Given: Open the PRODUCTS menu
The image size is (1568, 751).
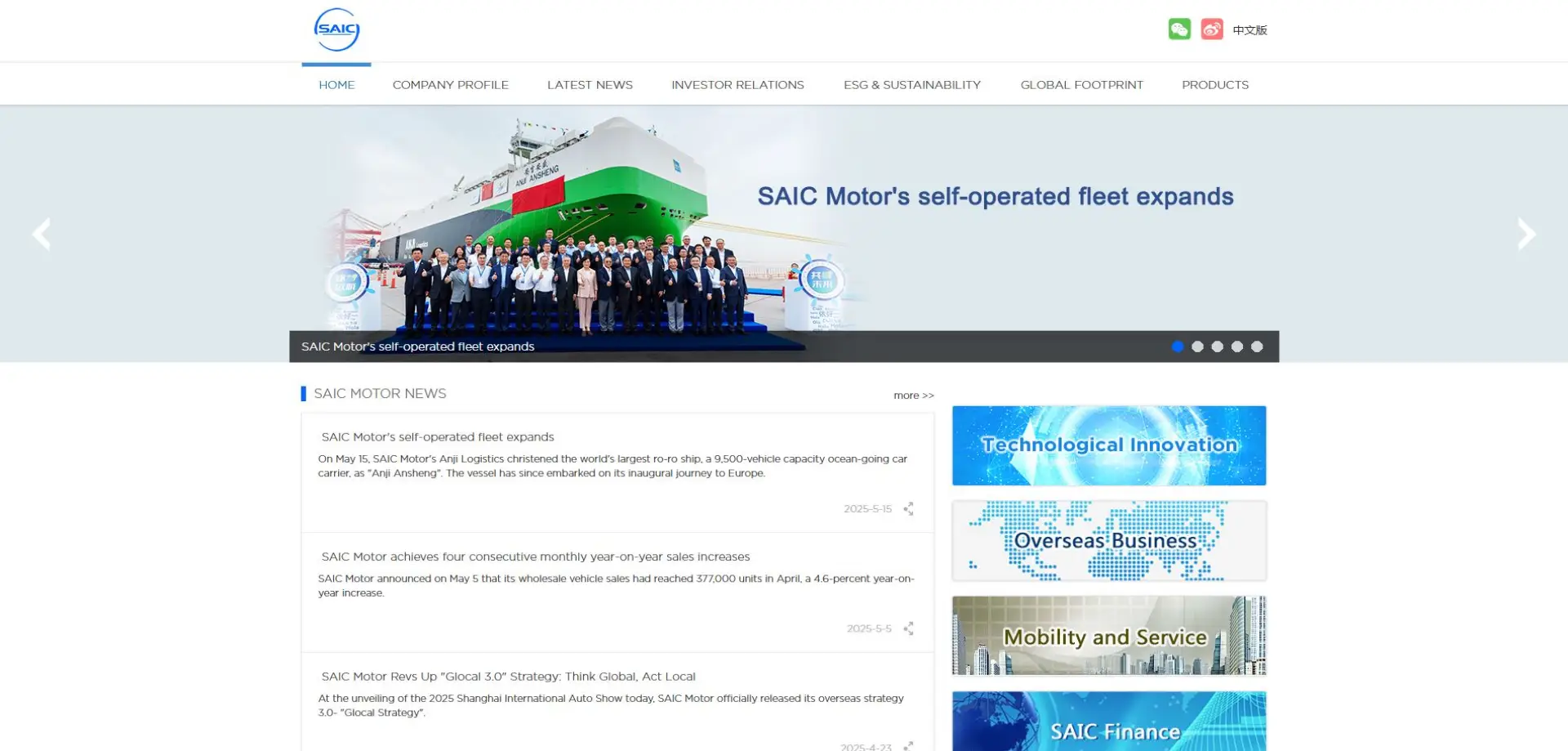Looking at the screenshot, I should [x=1215, y=85].
